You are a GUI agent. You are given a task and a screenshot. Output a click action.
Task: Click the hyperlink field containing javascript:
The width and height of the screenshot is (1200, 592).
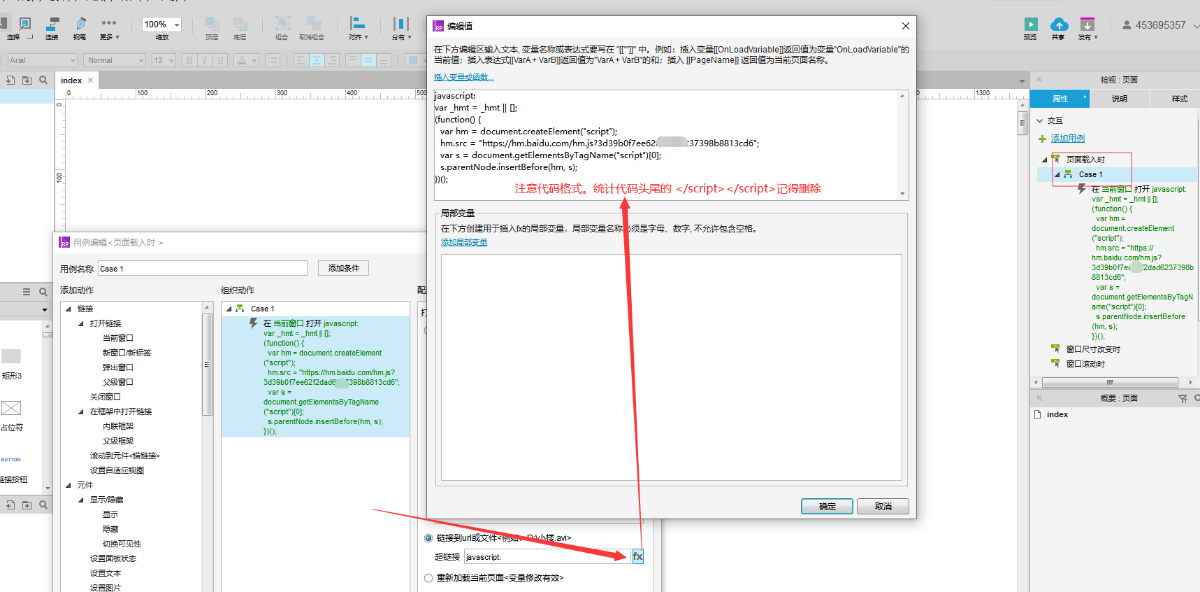coord(546,556)
